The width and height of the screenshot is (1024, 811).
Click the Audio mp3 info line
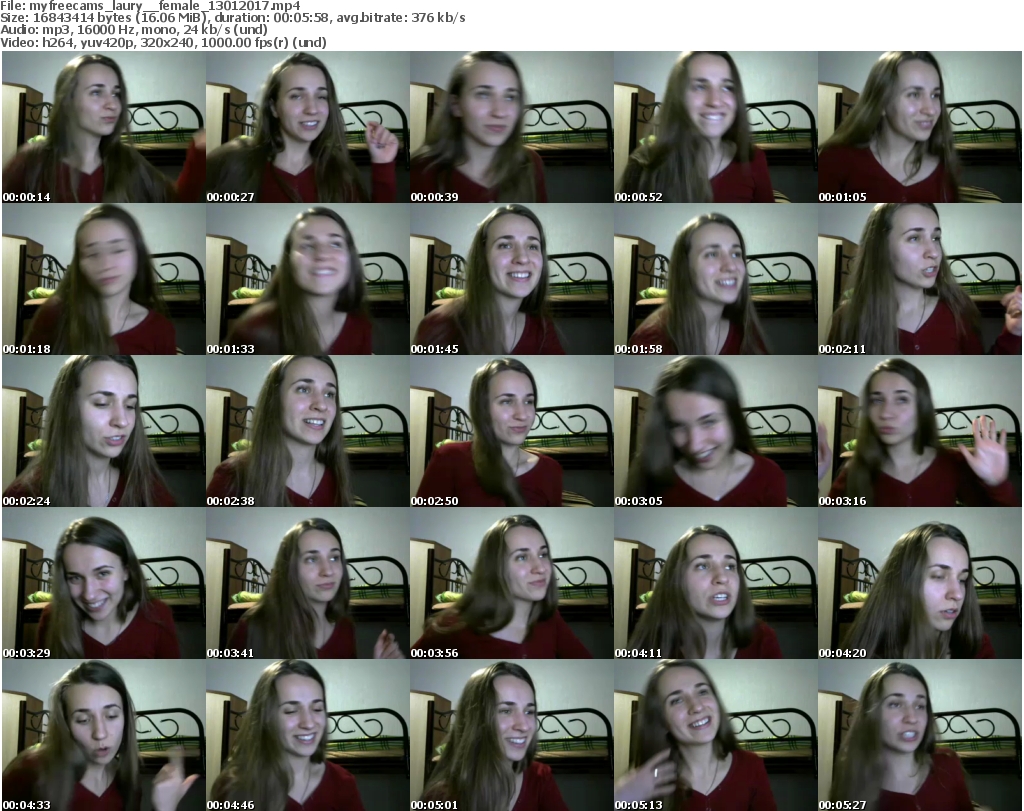point(134,30)
